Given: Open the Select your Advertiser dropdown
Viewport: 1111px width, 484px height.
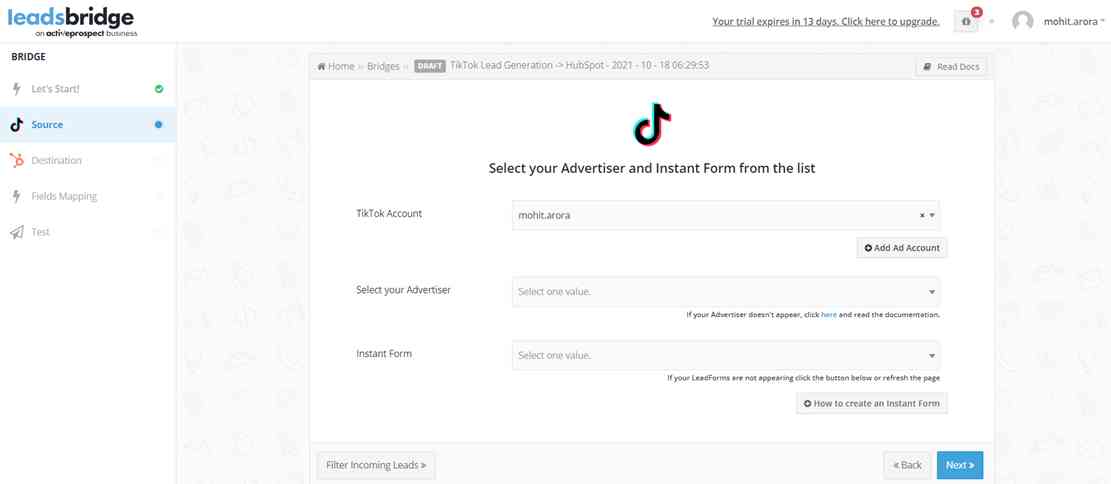Looking at the screenshot, I should click(725, 292).
